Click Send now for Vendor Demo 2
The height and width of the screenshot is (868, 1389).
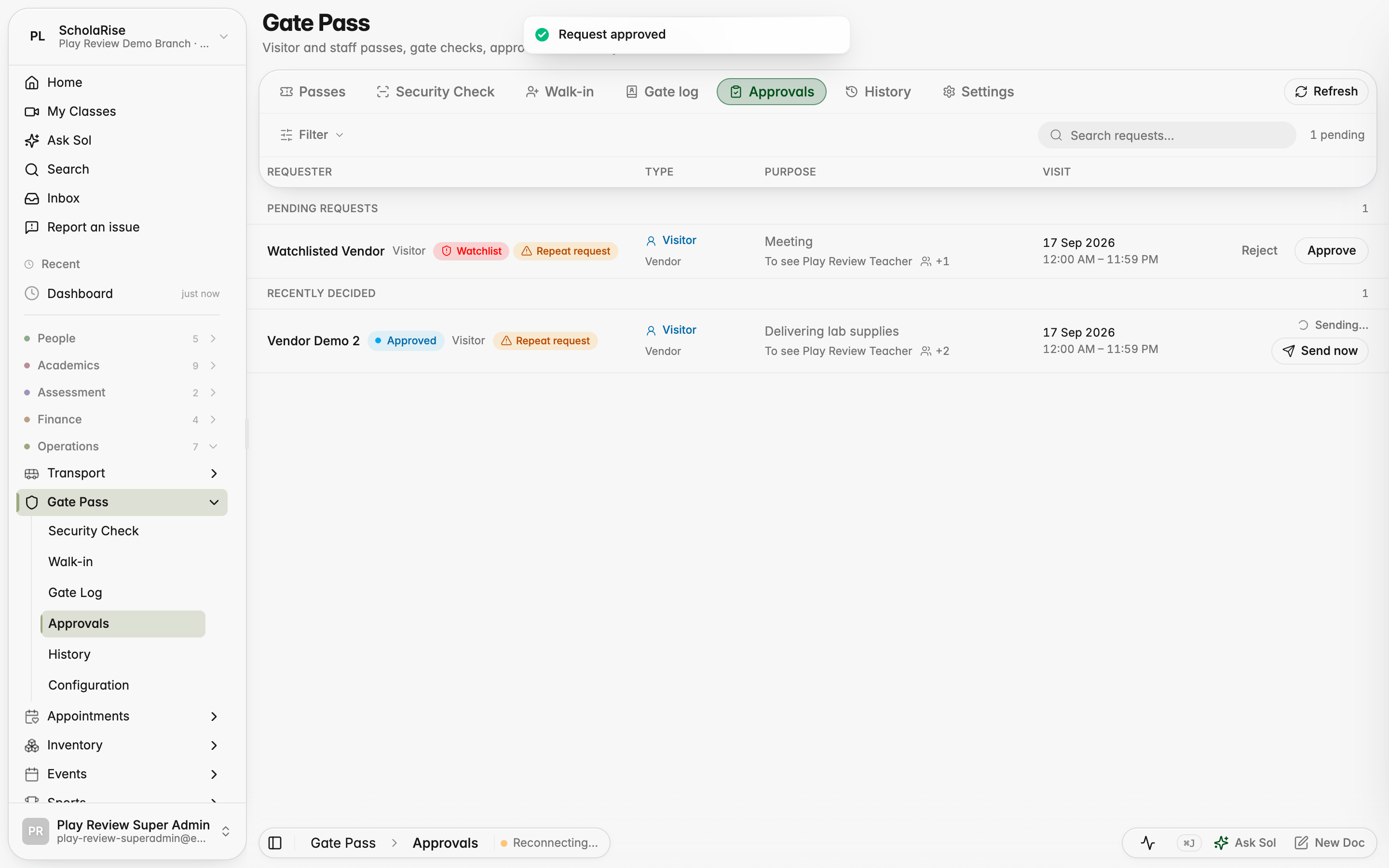pos(1320,351)
